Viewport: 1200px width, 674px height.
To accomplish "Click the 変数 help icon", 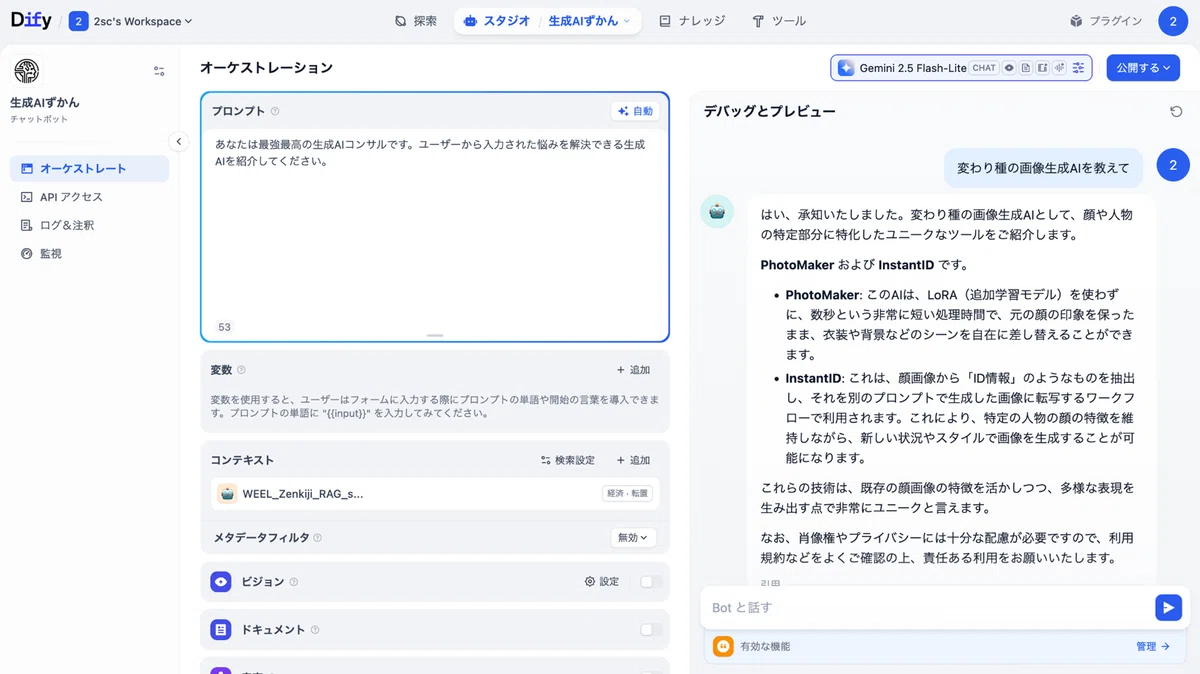I will (241, 370).
